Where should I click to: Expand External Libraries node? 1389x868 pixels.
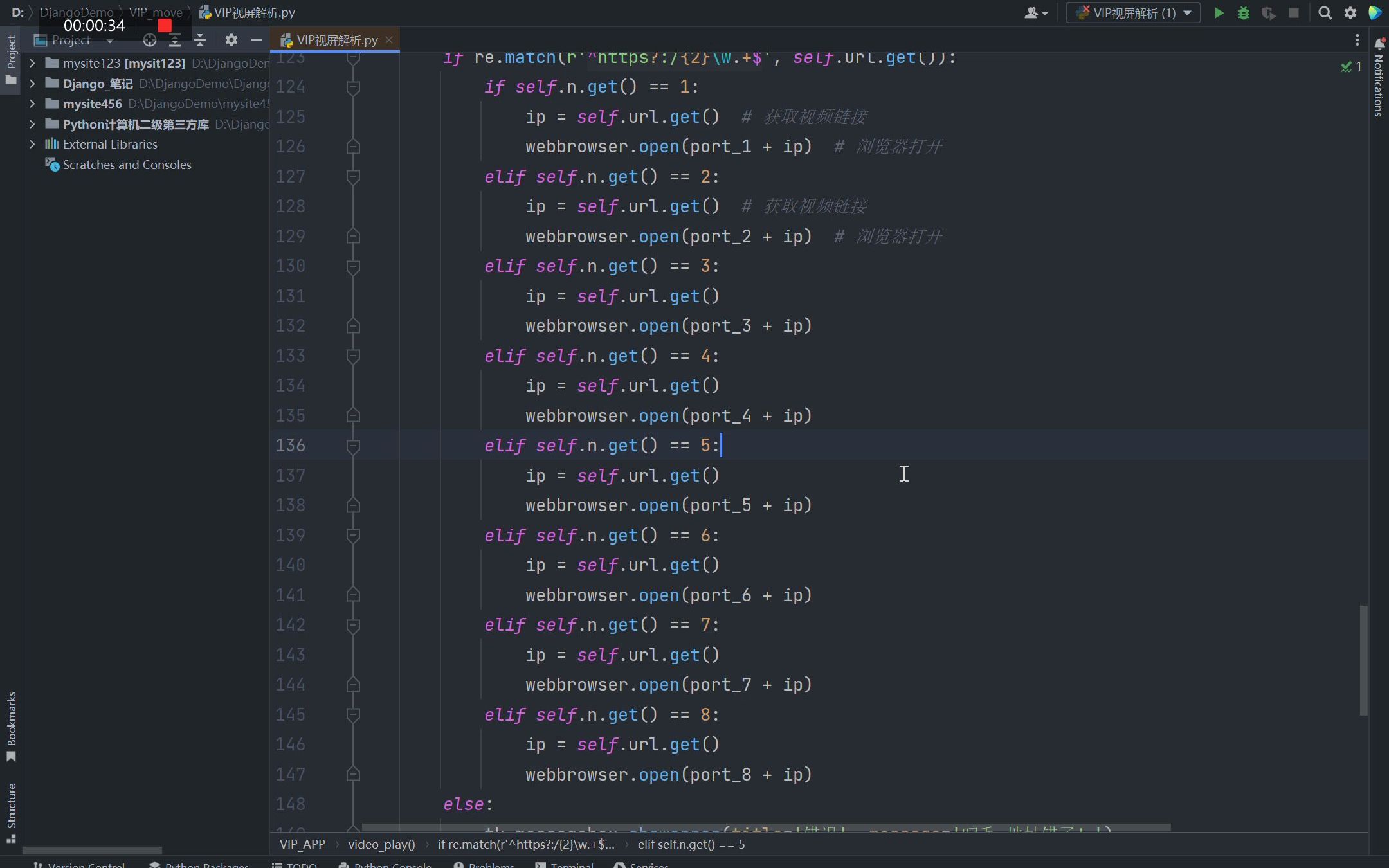coord(32,144)
